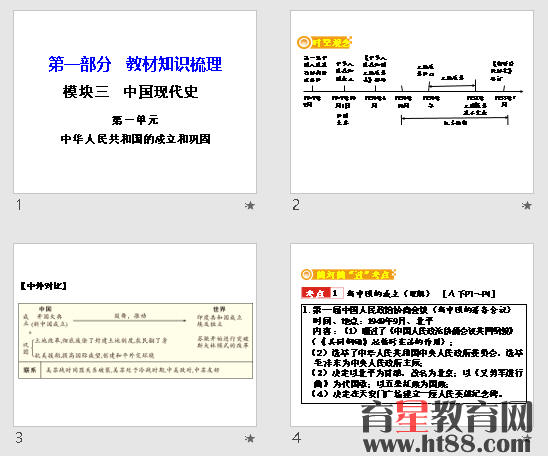Click '【中外对比】' label on slide 3
This screenshot has height=456, width=548.
tap(43, 286)
